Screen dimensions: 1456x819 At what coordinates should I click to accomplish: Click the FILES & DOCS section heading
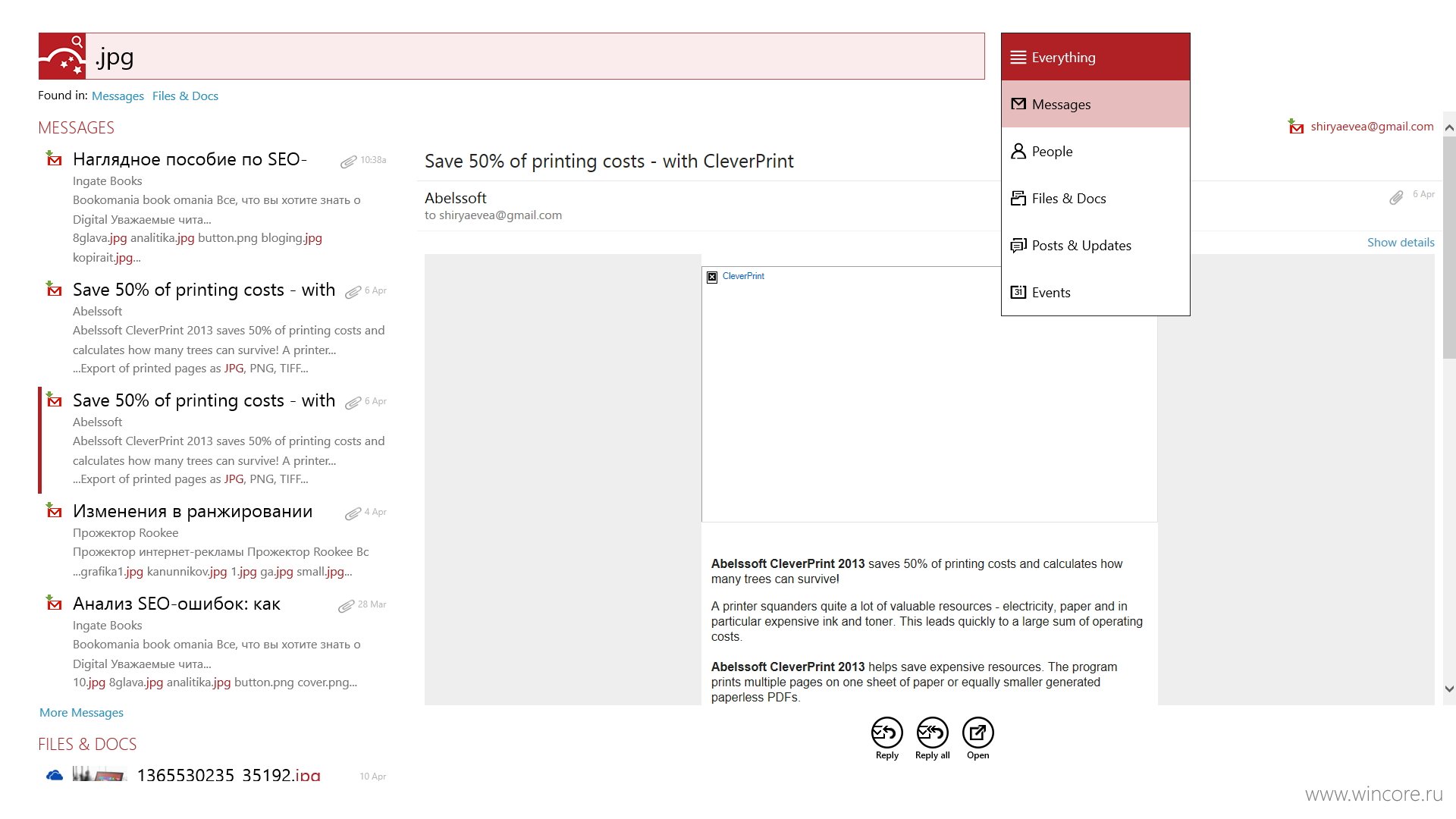click(87, 744)
